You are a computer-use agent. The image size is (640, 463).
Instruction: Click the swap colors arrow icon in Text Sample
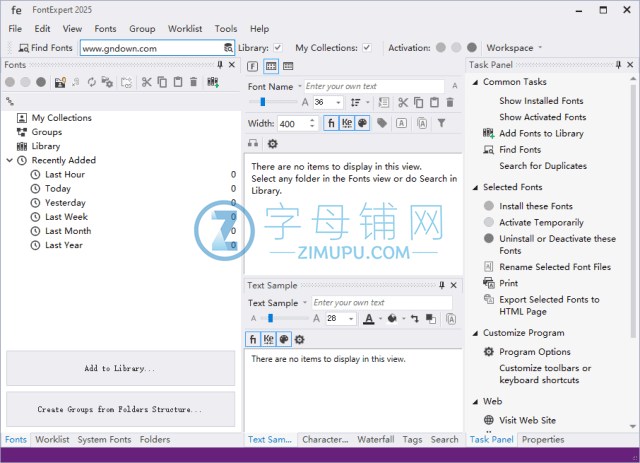point(415,318)
